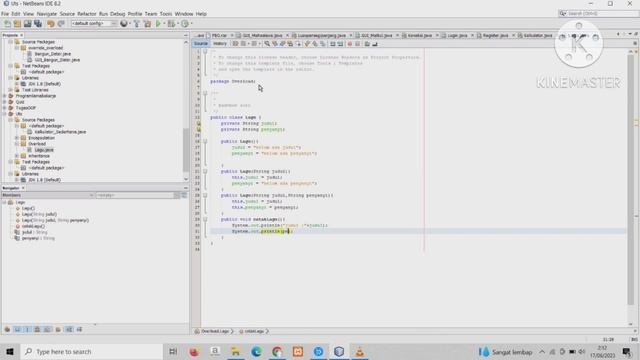Select the cetakLagu() method in Navigator

click(33, 226)
